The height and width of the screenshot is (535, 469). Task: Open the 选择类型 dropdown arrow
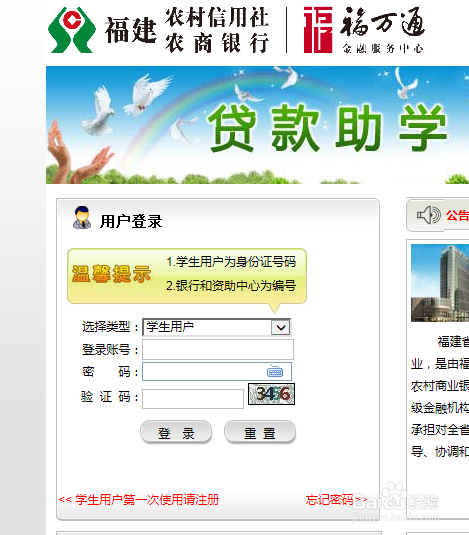tap(281, 328)
